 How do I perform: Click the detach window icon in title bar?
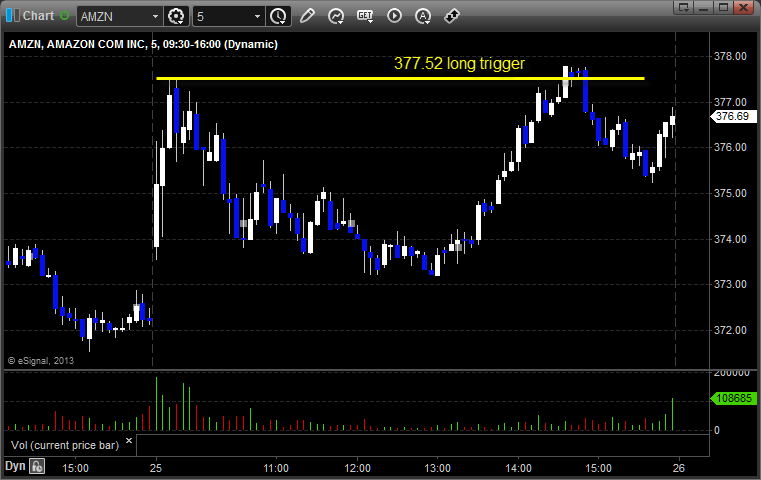pyautogui.click(x=684, y=7)
